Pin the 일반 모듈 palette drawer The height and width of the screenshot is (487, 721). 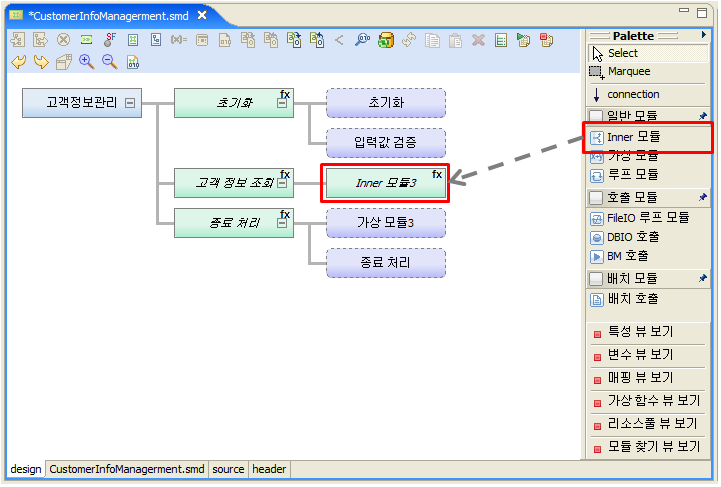click(x=703, y=116)
